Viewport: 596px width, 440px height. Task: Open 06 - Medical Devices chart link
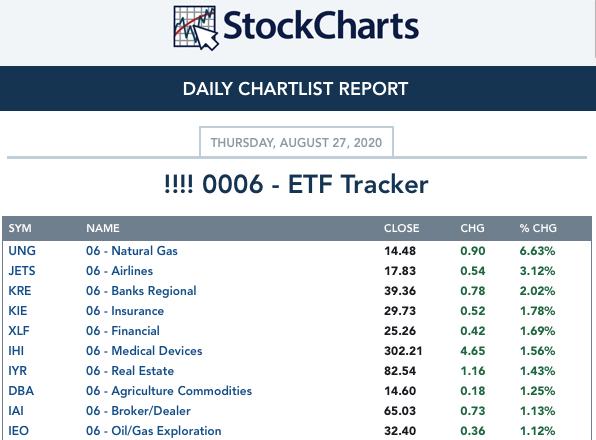[144, 351]
